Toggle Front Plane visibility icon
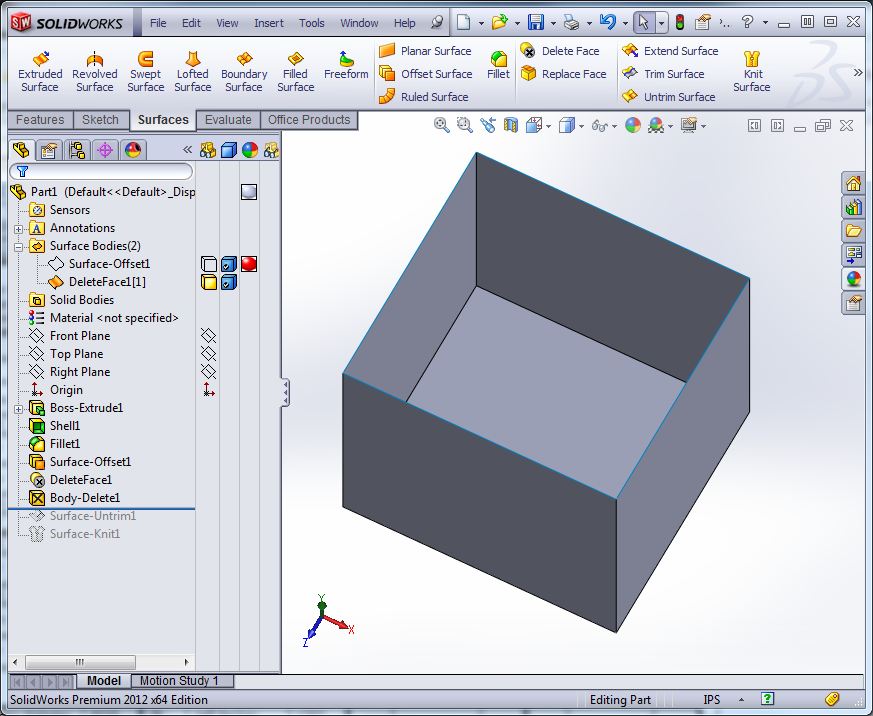 (x=208, y=336)
